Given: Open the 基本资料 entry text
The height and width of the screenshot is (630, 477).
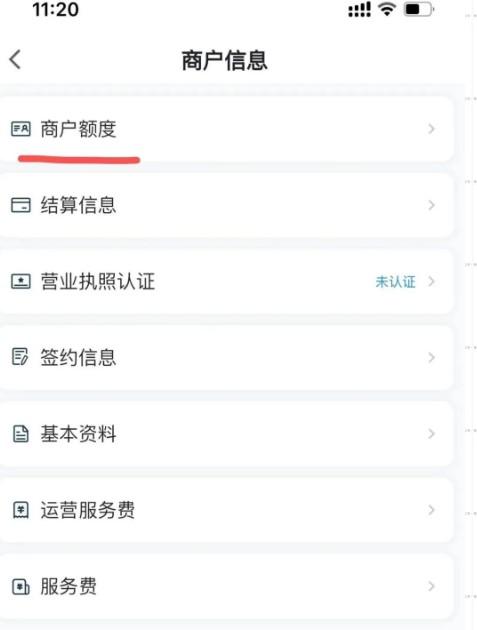Looking at the screenshot, I should [x=78, y=434].
